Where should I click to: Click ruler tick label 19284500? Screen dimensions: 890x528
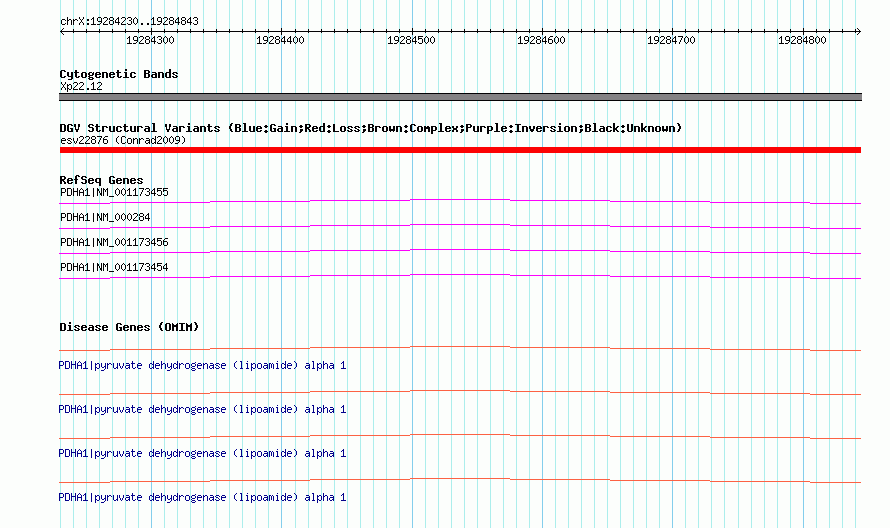click(x=412, y=40)
